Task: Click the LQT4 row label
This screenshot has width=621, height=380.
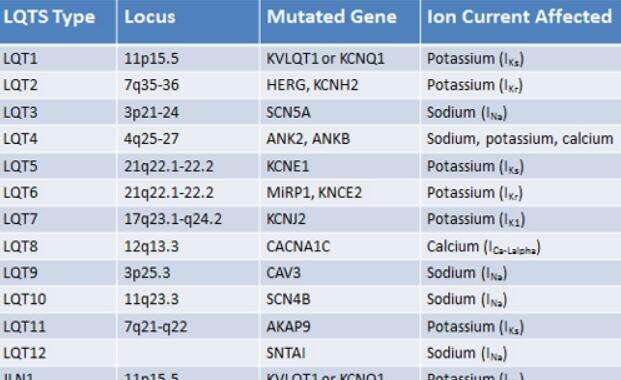Action: [x=58, y=139]
